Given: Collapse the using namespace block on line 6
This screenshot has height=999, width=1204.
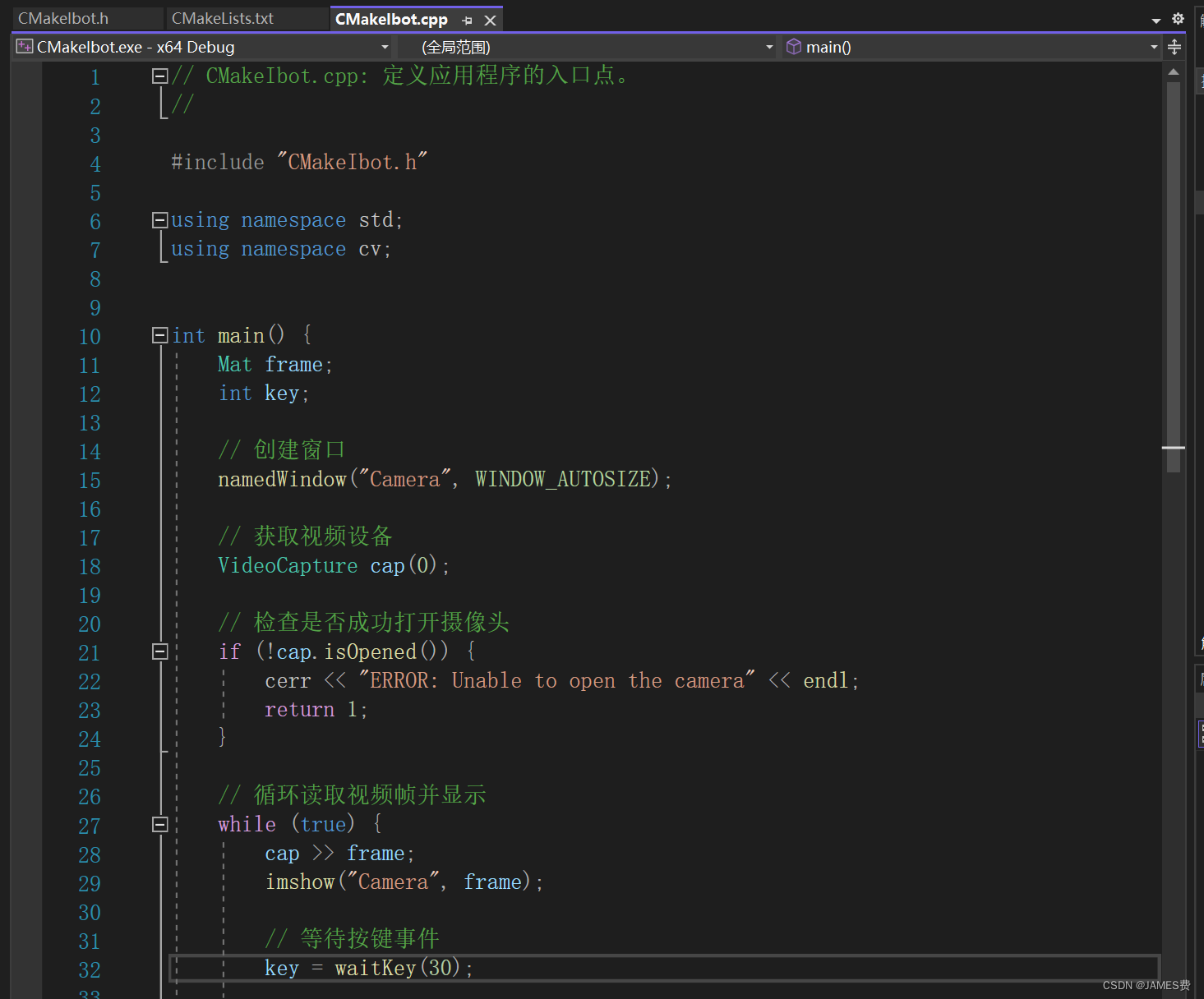Looking at the screenshot, I should 160,219.
